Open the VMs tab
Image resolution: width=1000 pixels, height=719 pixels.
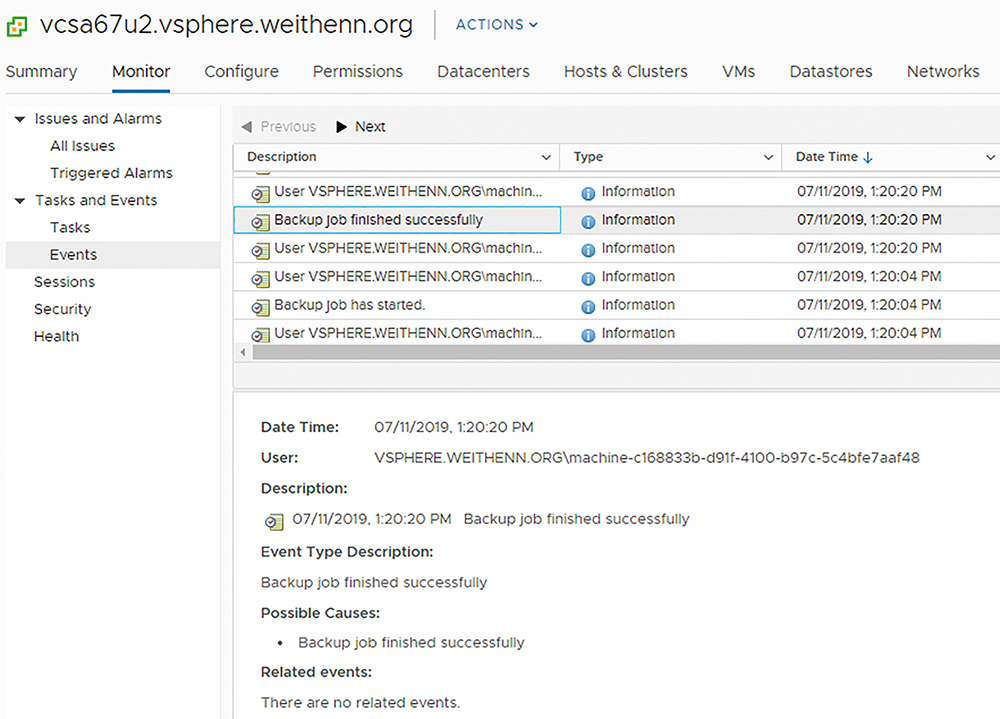tap(739, 71)
